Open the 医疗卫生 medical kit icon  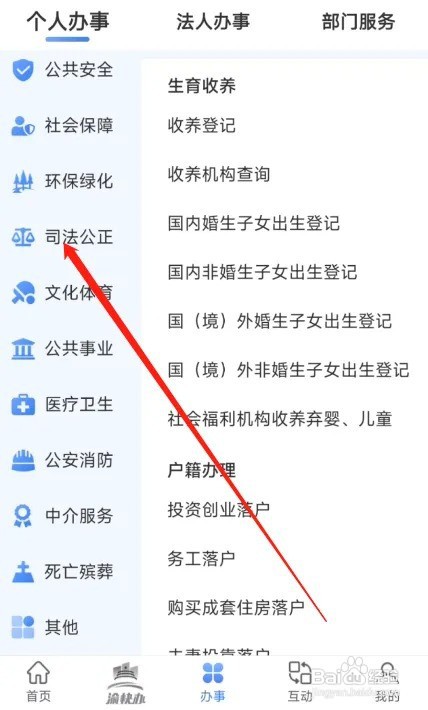[23, 404]
